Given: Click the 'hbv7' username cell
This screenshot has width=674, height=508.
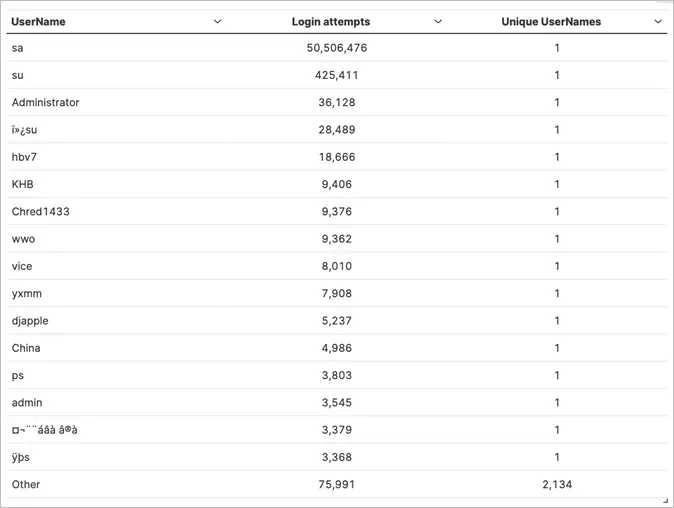Looking at the screenshot, I should (24, 157).
